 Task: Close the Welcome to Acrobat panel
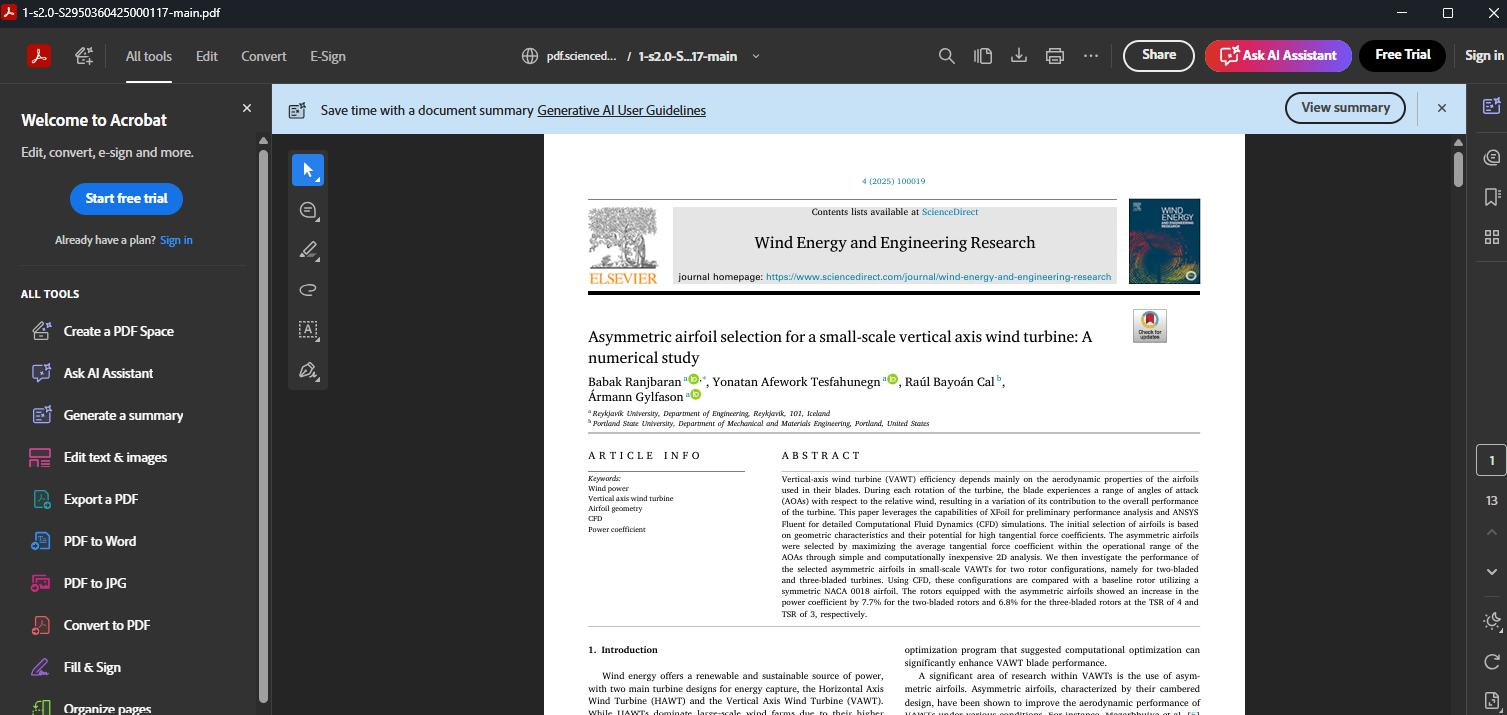pos(247,108)
